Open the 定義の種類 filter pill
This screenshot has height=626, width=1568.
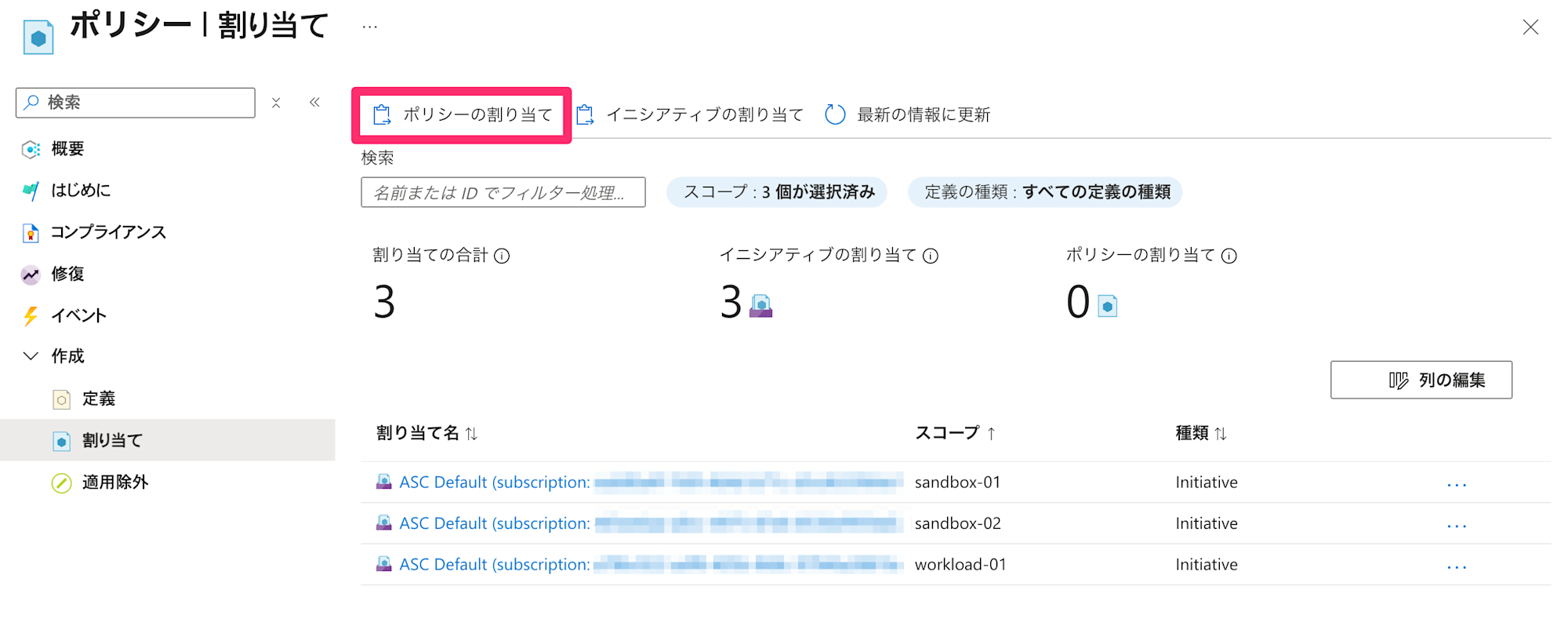tap(1045, 192)
